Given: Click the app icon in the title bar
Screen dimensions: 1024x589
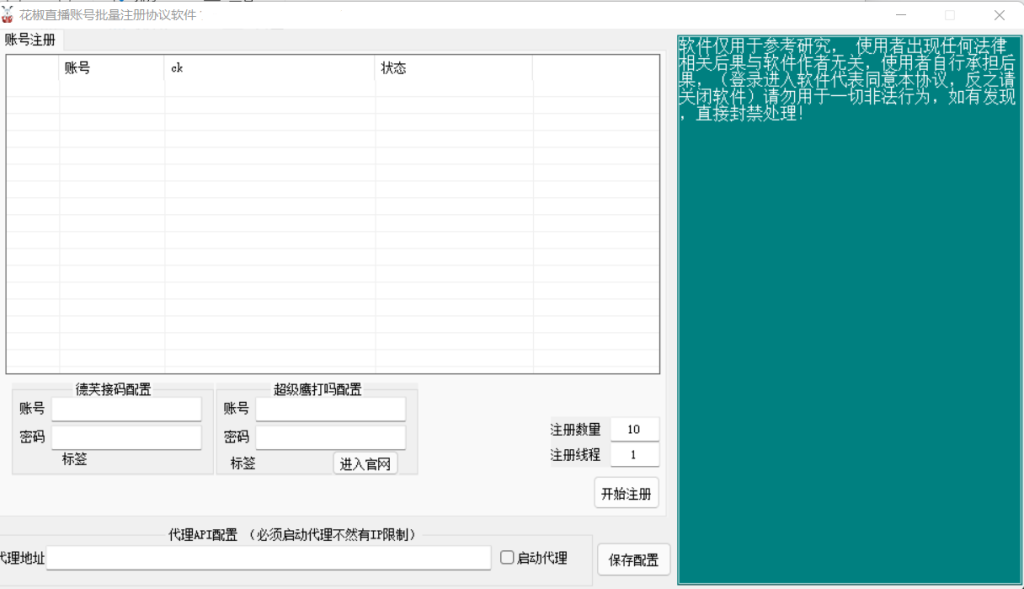Looking at the screenshot, I should (x=7, y=15).
